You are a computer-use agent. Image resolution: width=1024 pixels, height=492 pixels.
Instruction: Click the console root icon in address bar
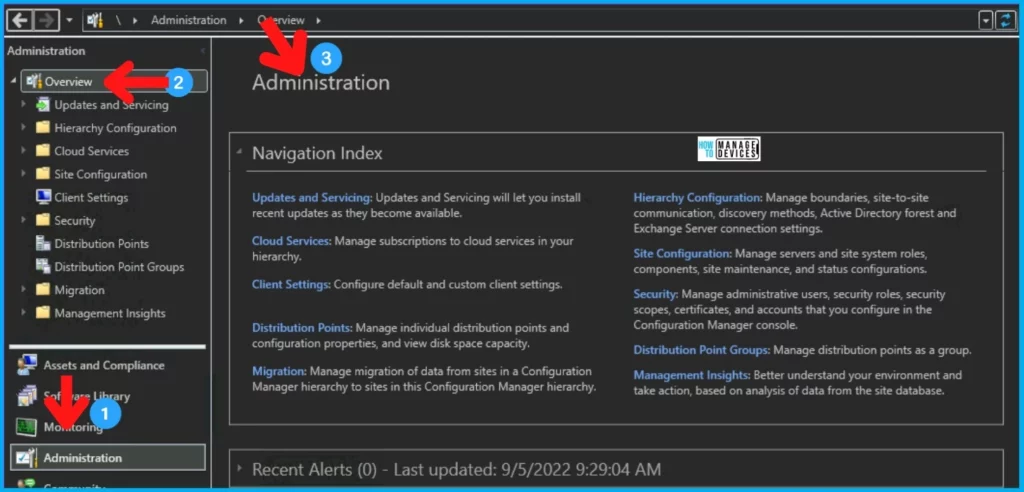coord(95,20)
